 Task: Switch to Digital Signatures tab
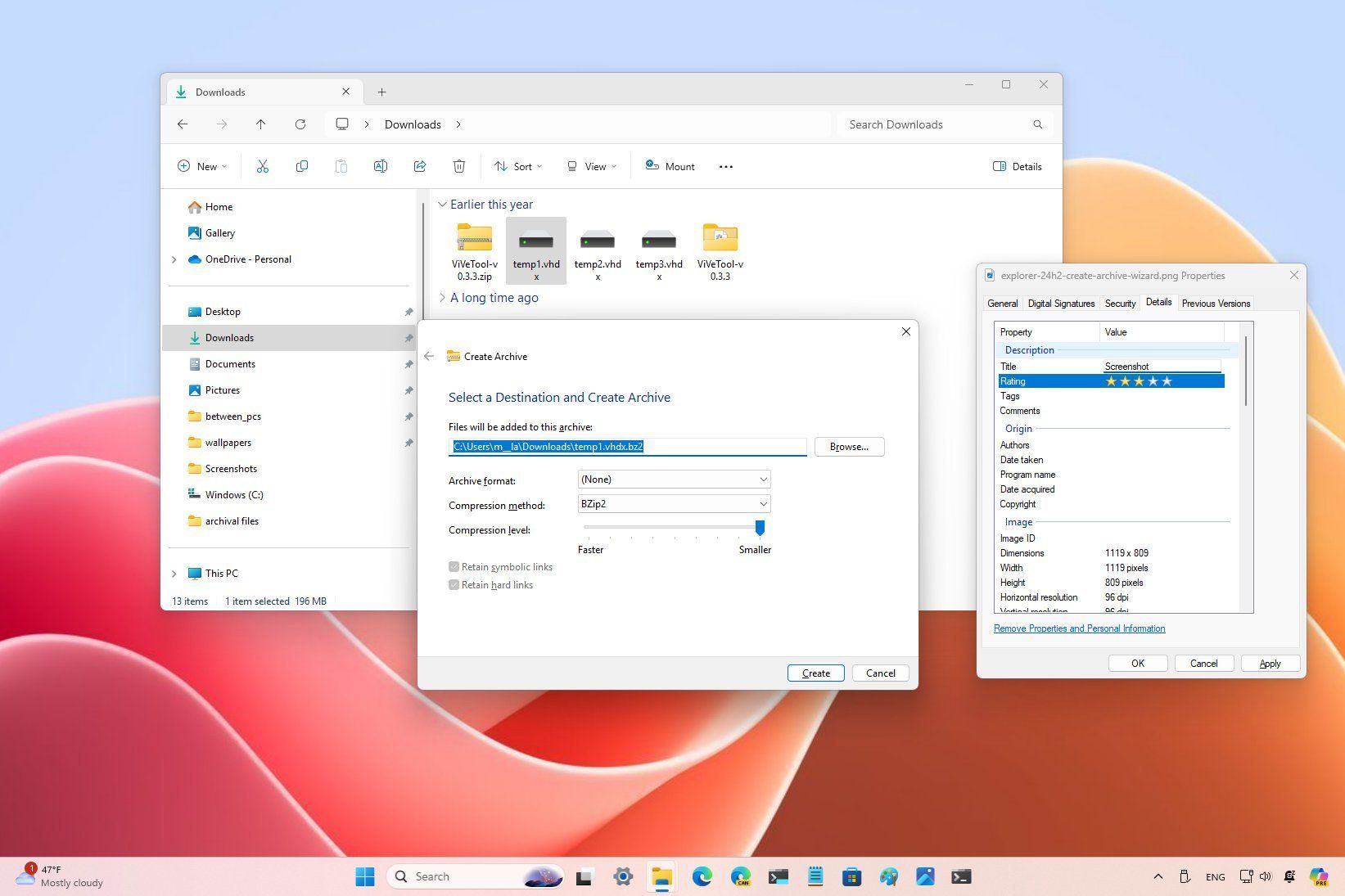(1061, 303)
